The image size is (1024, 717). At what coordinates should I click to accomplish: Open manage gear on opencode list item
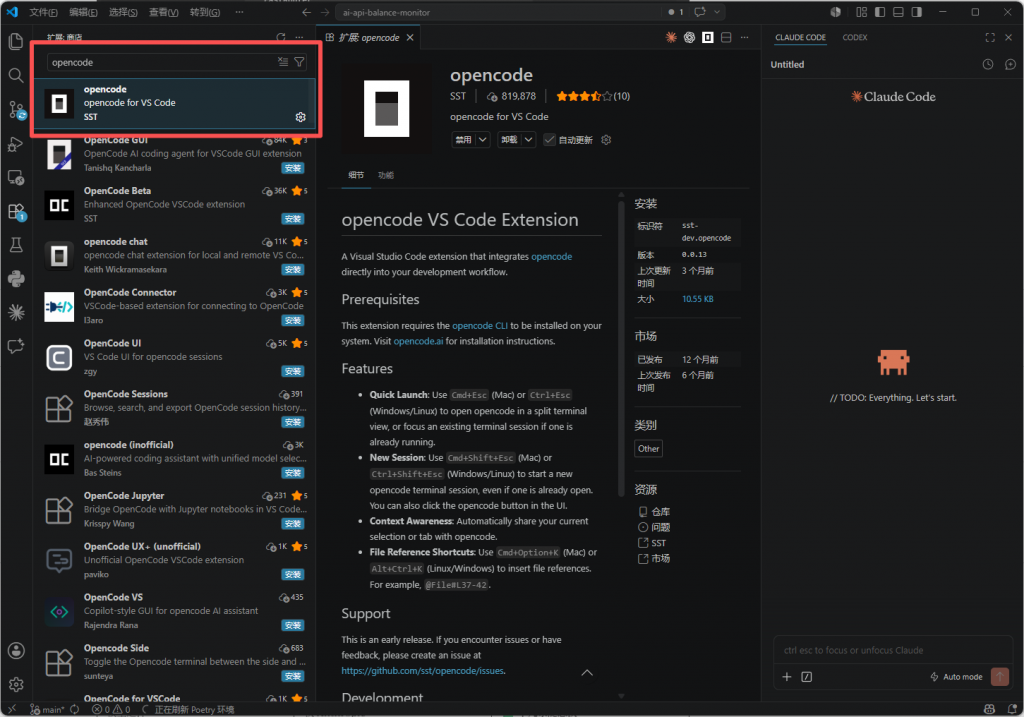pos(300,117)
